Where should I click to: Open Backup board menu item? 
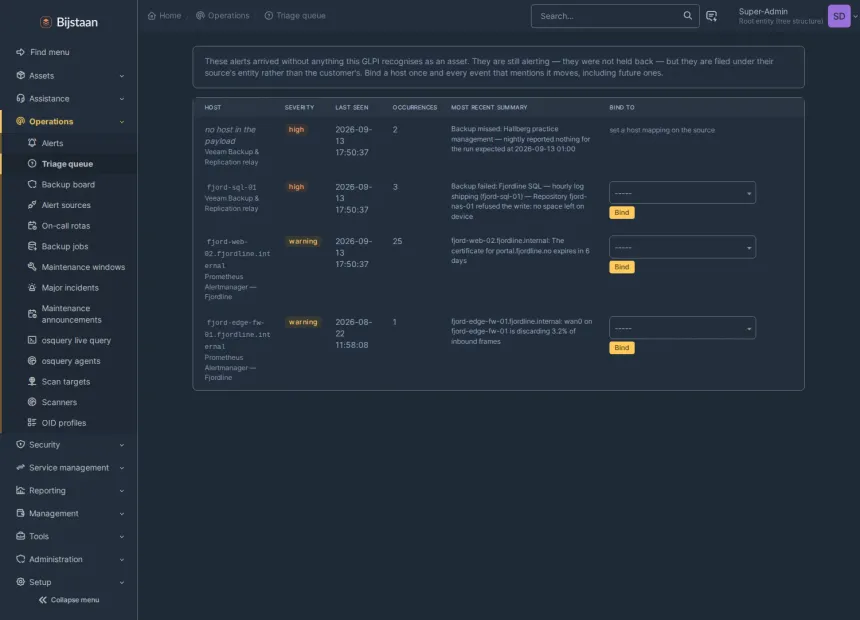69,184
